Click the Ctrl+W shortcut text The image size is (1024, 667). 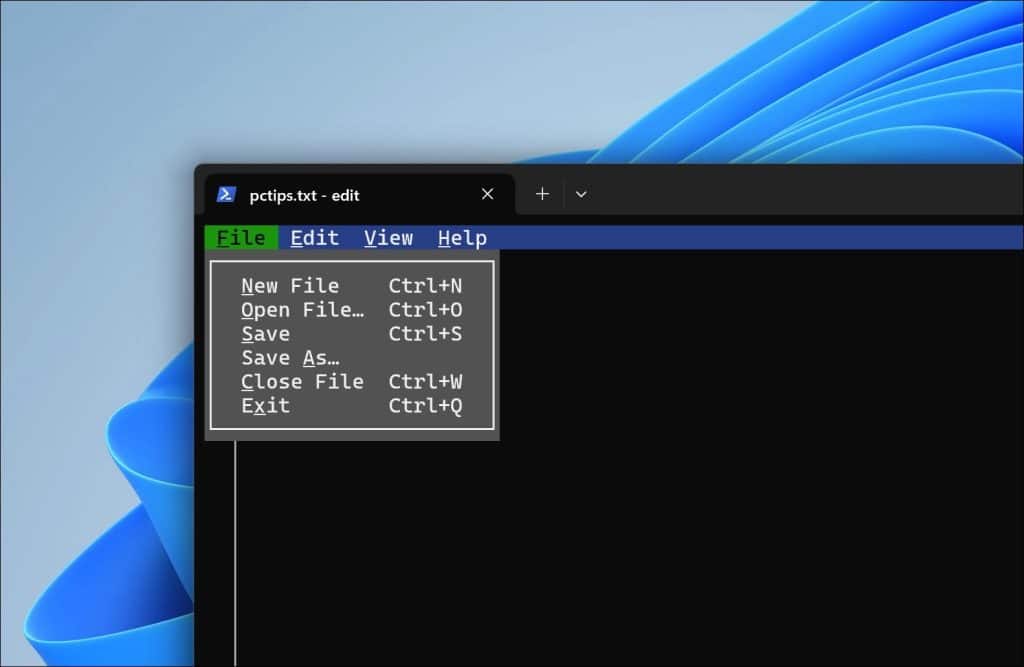(x=425, y=382)
